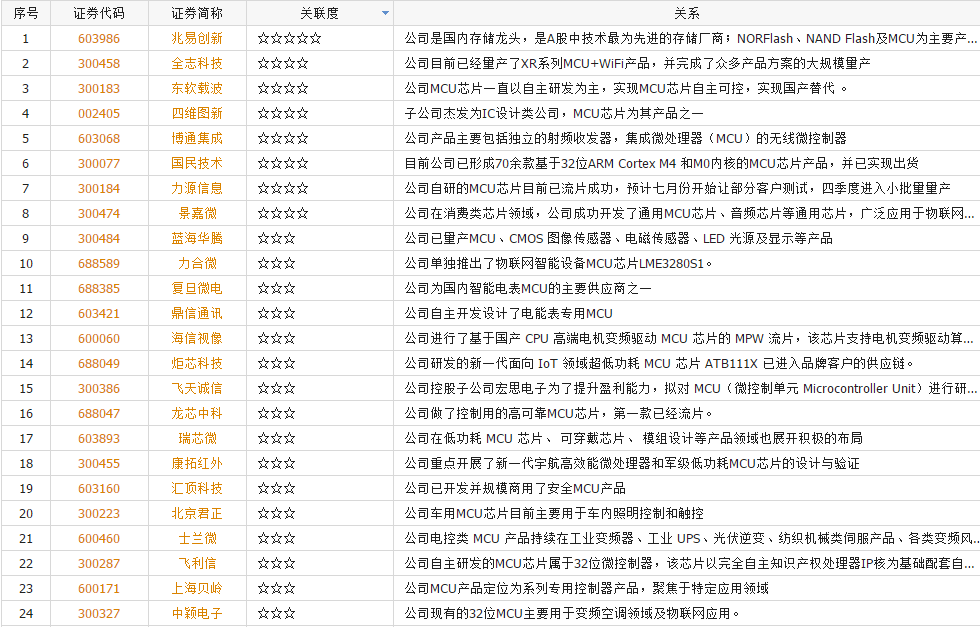Open stock code 603160
This screenshot has height=627, width=980.
coord(99,488)
